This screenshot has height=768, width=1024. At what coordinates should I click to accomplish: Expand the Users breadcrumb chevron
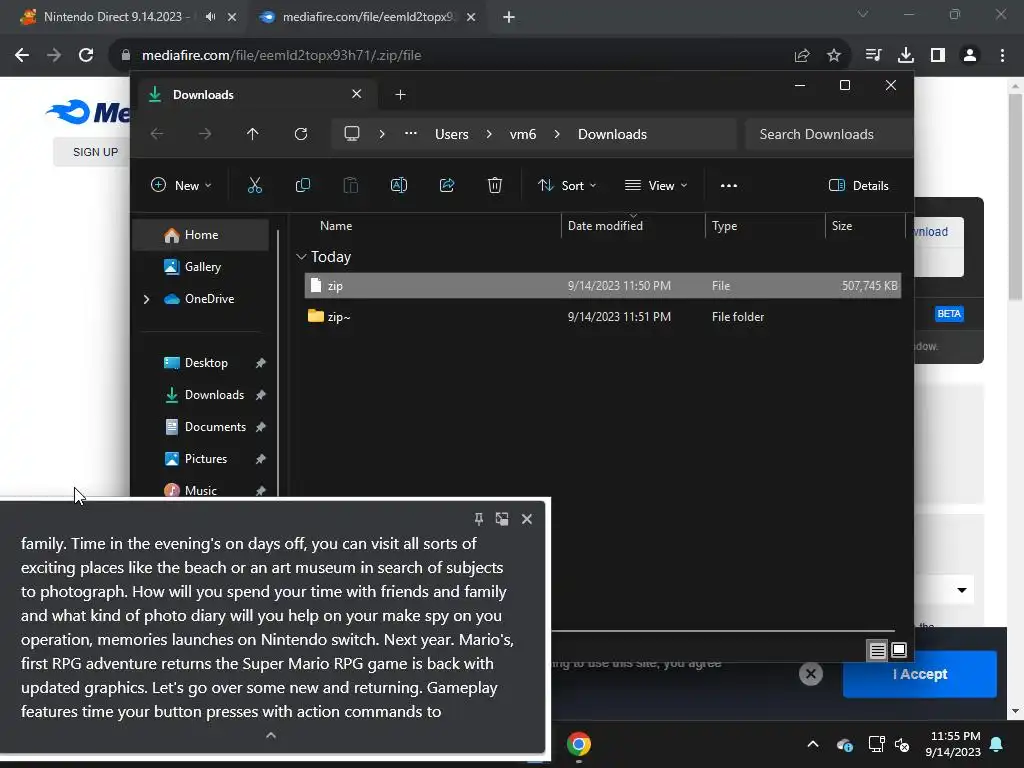488,134
